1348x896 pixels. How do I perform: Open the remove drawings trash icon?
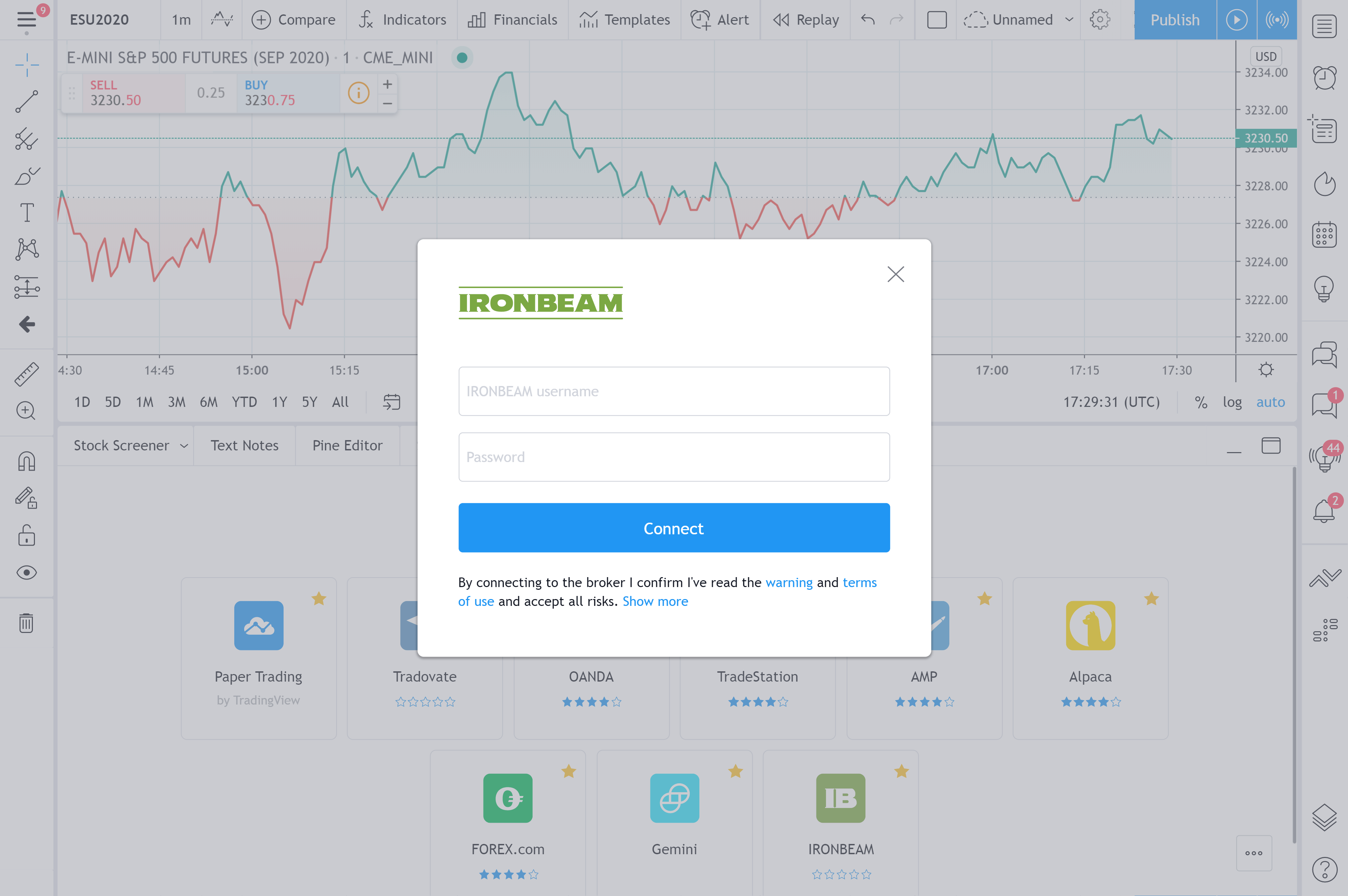(26, 623)
